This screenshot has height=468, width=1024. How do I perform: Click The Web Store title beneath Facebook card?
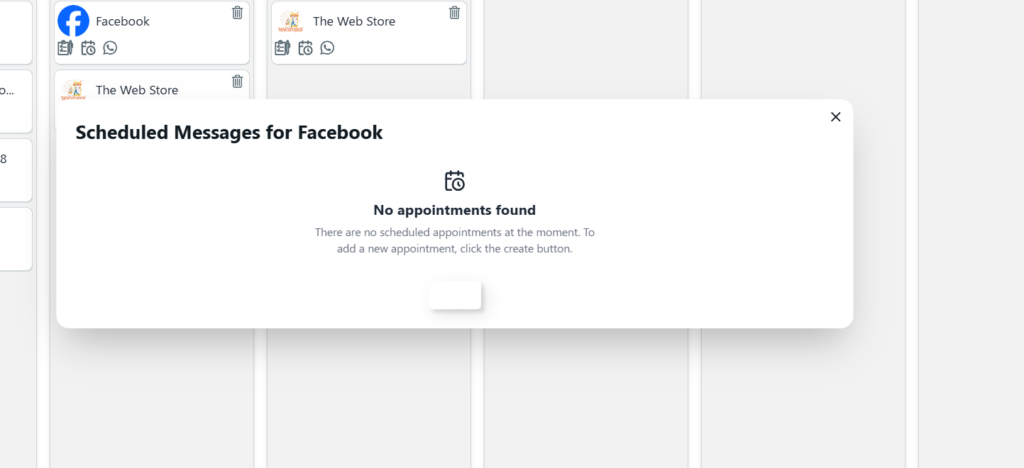[x=136, y=90]
